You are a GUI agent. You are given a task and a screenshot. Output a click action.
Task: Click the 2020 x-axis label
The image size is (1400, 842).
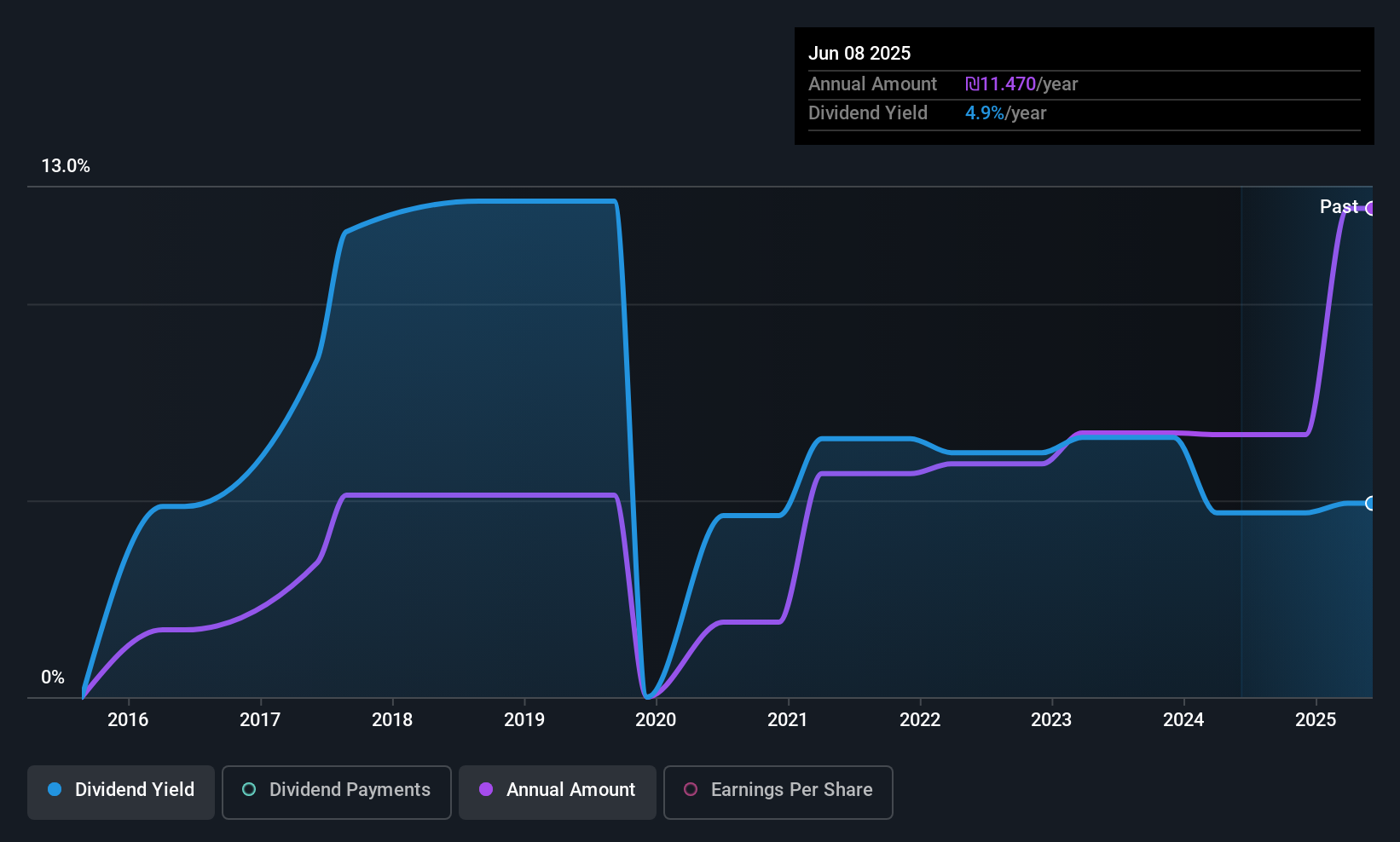[656, 719]
